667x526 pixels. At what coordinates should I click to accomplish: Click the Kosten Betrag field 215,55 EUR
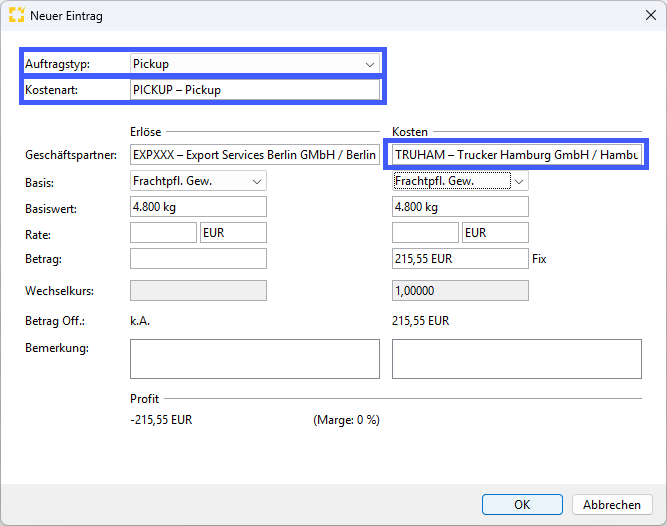(x=460, y=259)
